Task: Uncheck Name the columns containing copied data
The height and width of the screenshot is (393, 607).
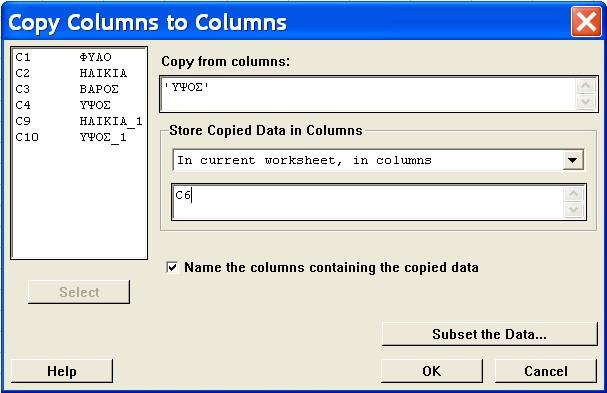Action: [x=172, y=267]
